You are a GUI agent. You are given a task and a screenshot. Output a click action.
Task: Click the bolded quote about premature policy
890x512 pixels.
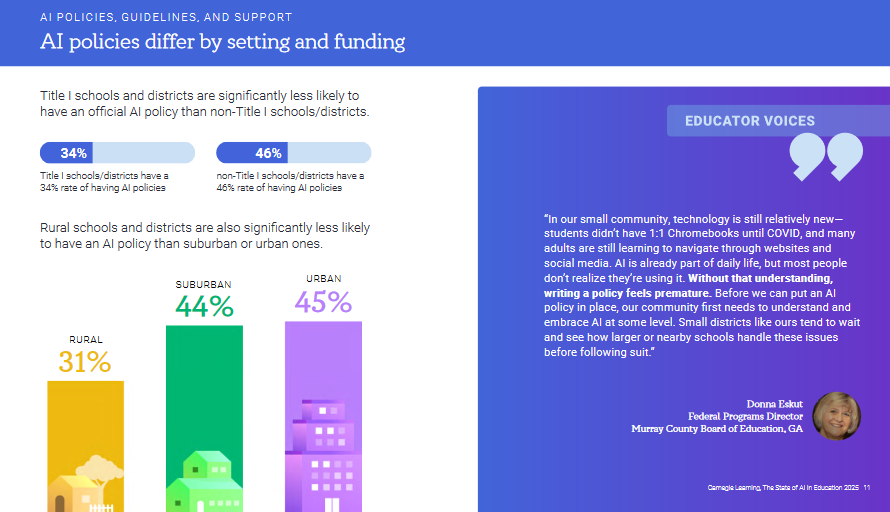pyautogui.click(x=690, y=285)
